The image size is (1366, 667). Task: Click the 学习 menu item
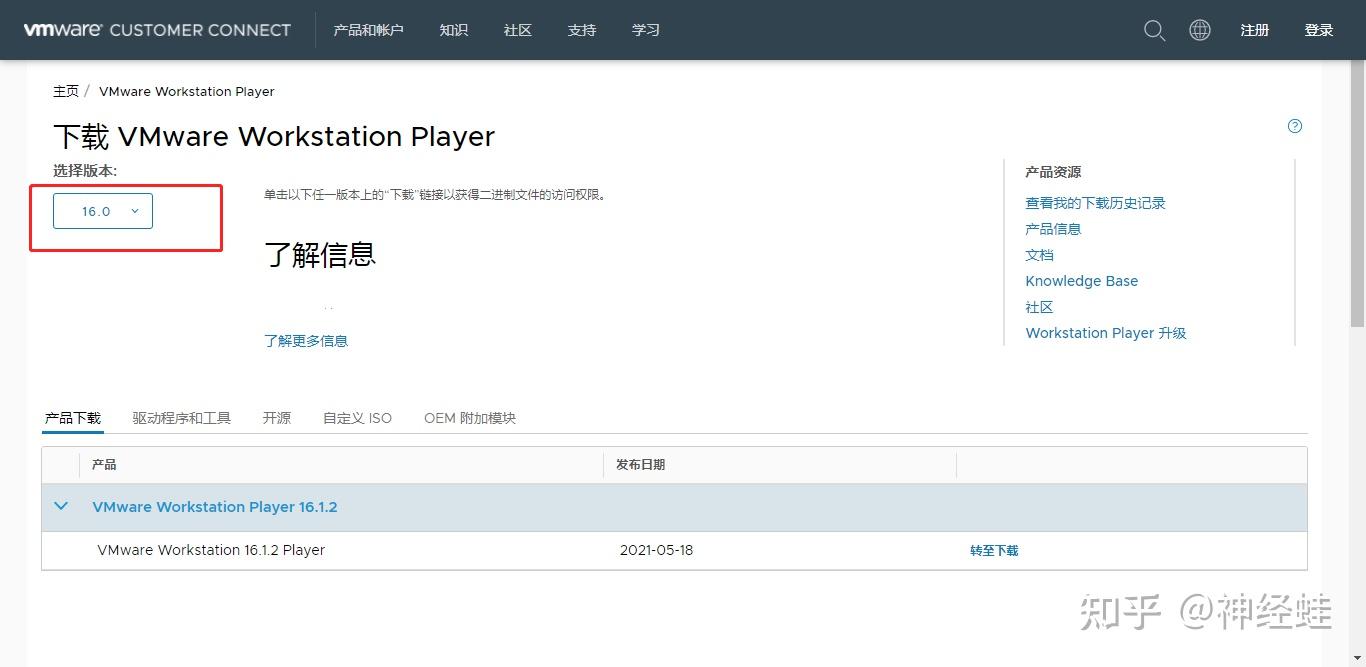pyautogui.click(x=645, y=30)
